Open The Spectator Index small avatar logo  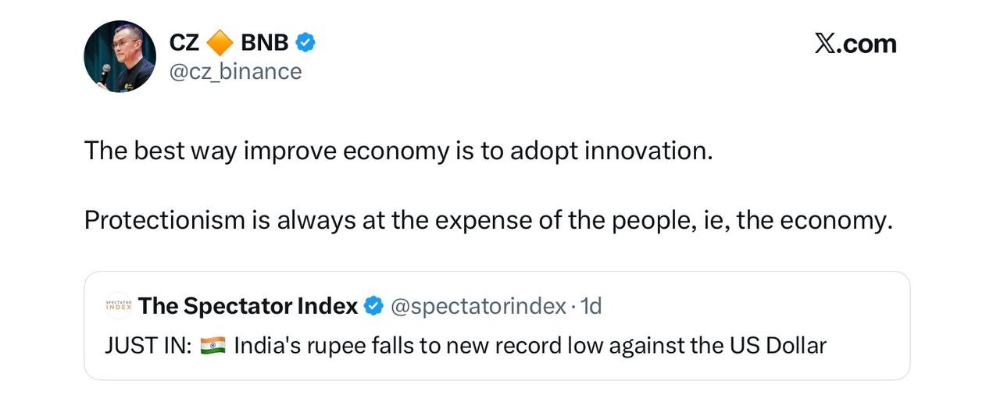click(118, 306)
